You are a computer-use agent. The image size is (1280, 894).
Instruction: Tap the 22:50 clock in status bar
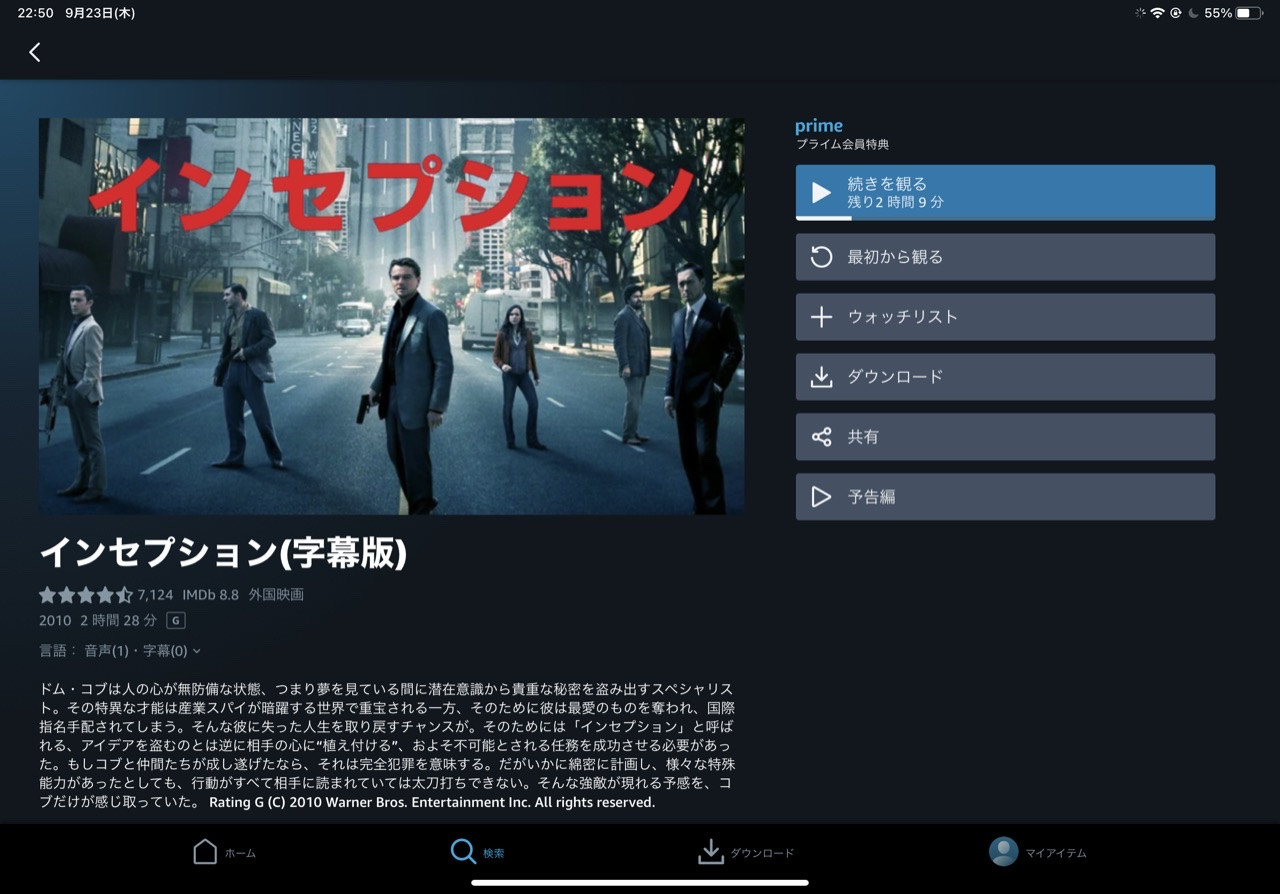[x=35, y=13]
